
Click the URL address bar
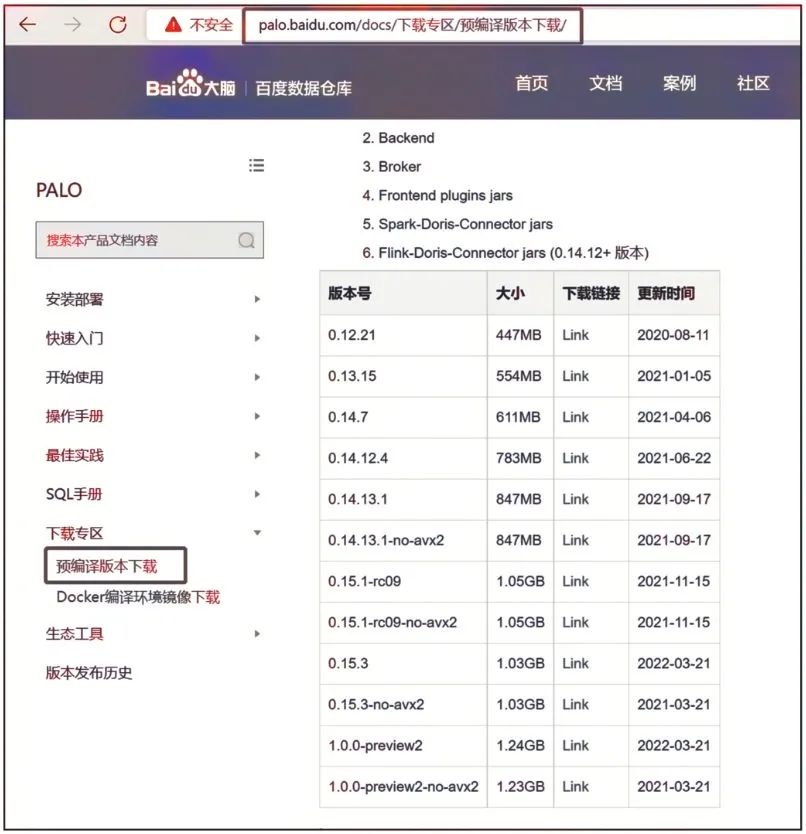pyautogui.click(x=412, y=25)
